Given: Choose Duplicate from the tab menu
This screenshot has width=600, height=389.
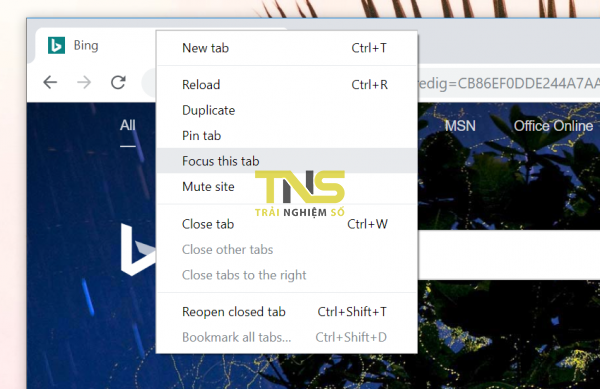Looking at the screenshot, I should [x=287, y=110].
